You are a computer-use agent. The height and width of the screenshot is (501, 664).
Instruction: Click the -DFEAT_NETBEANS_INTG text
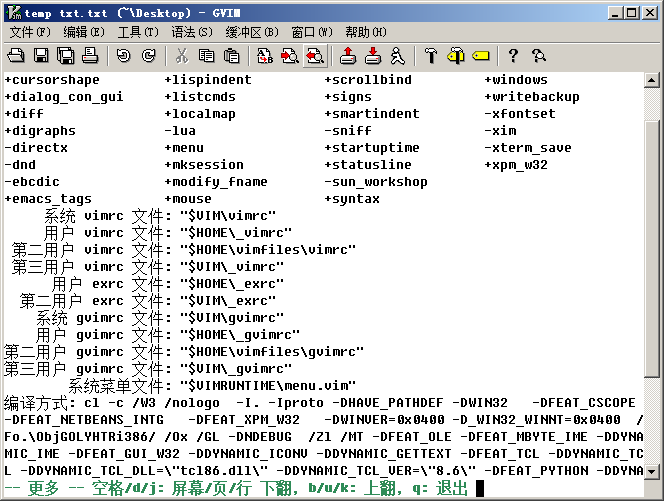click(x=84, y=420)
